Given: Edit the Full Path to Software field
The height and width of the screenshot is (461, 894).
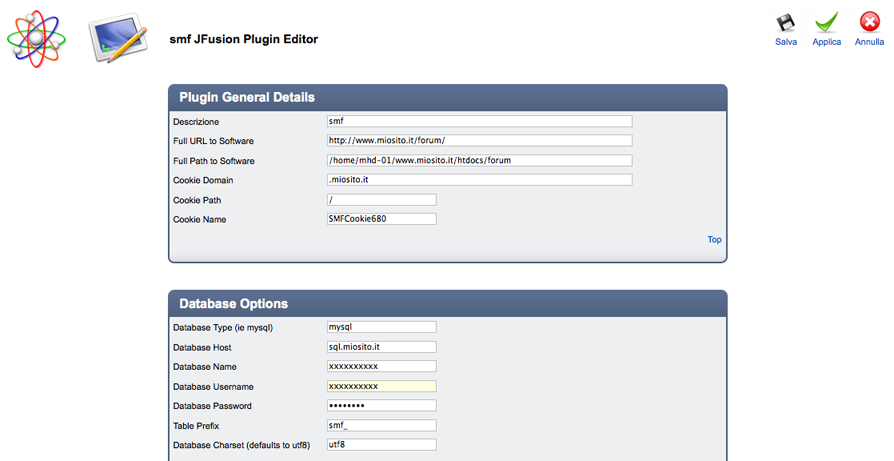Looking at the screenshot, I should pyautogui.click(x=479, y=161).
